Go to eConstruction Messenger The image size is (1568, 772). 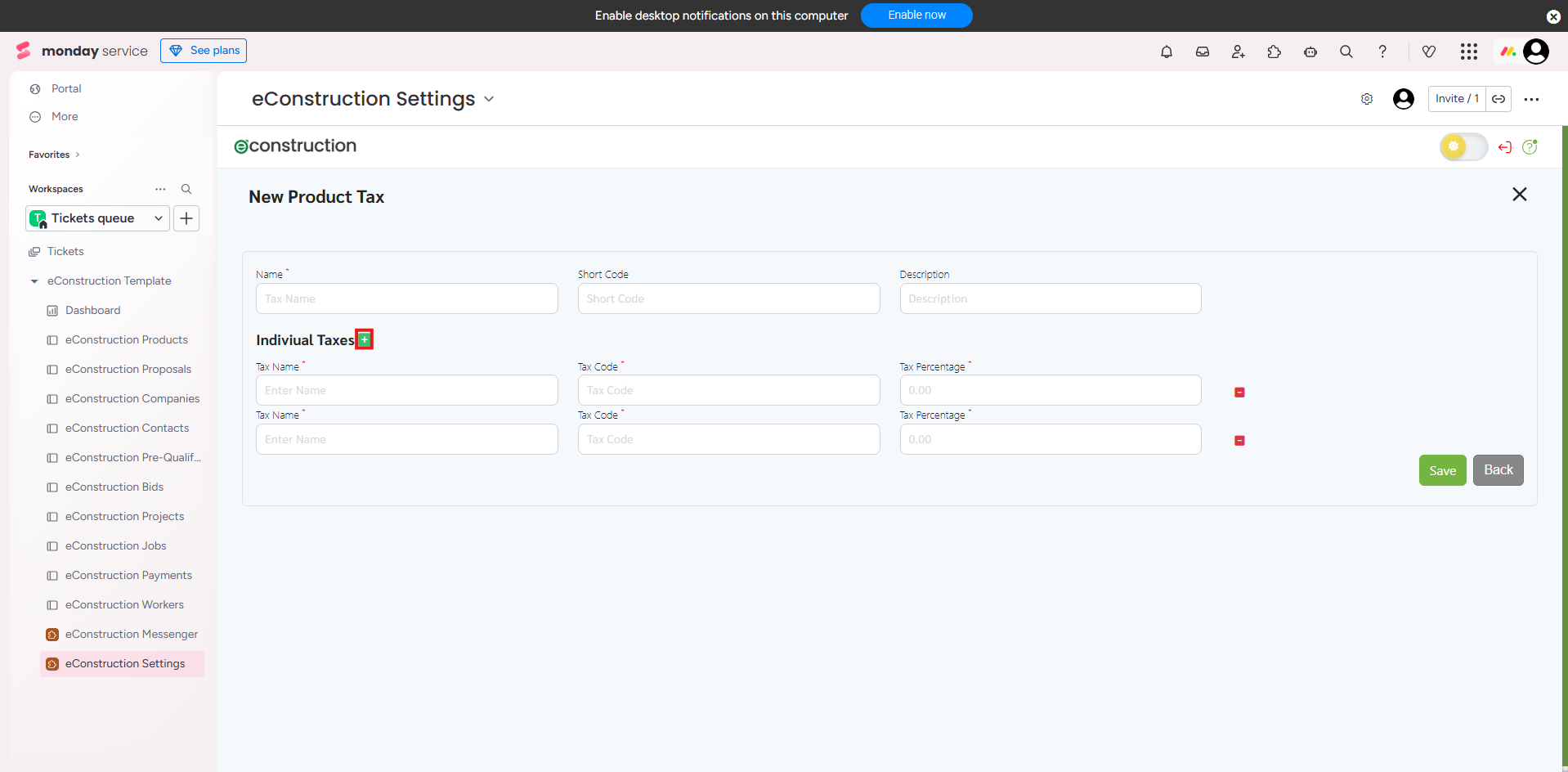[x=131, y=634]
